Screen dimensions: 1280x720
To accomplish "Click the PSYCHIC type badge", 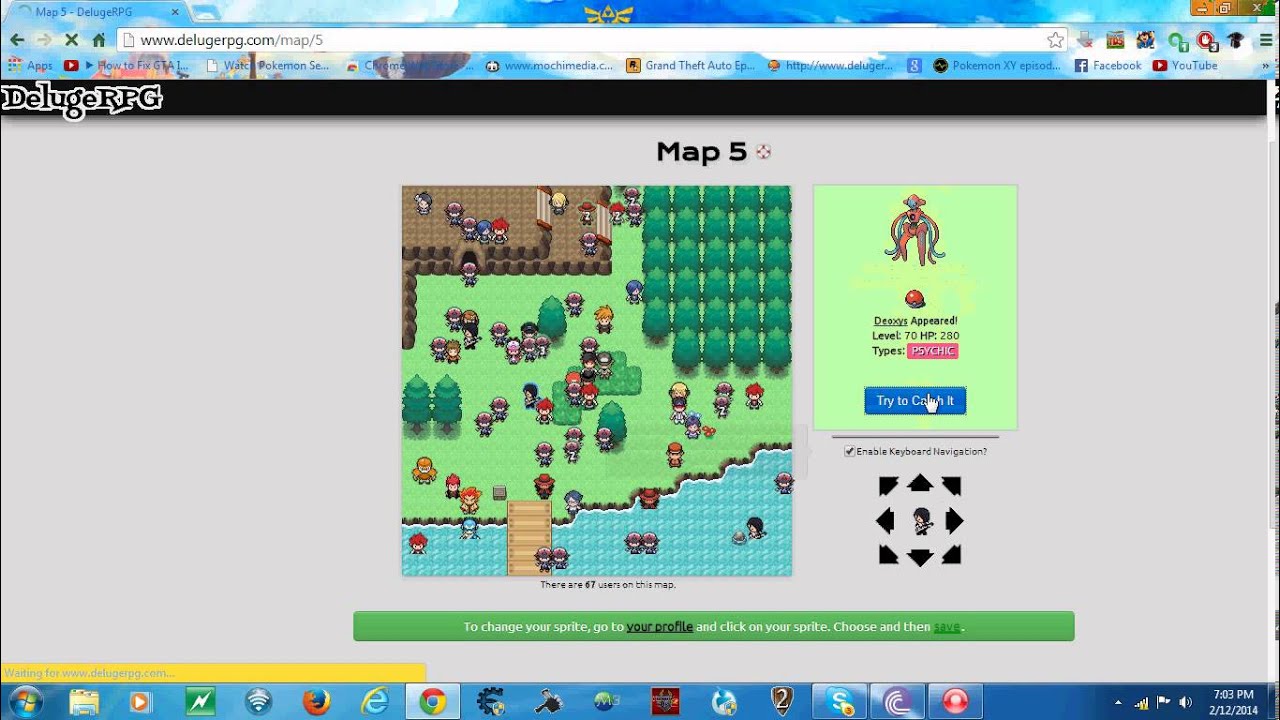I will click(x=932, y=351).
